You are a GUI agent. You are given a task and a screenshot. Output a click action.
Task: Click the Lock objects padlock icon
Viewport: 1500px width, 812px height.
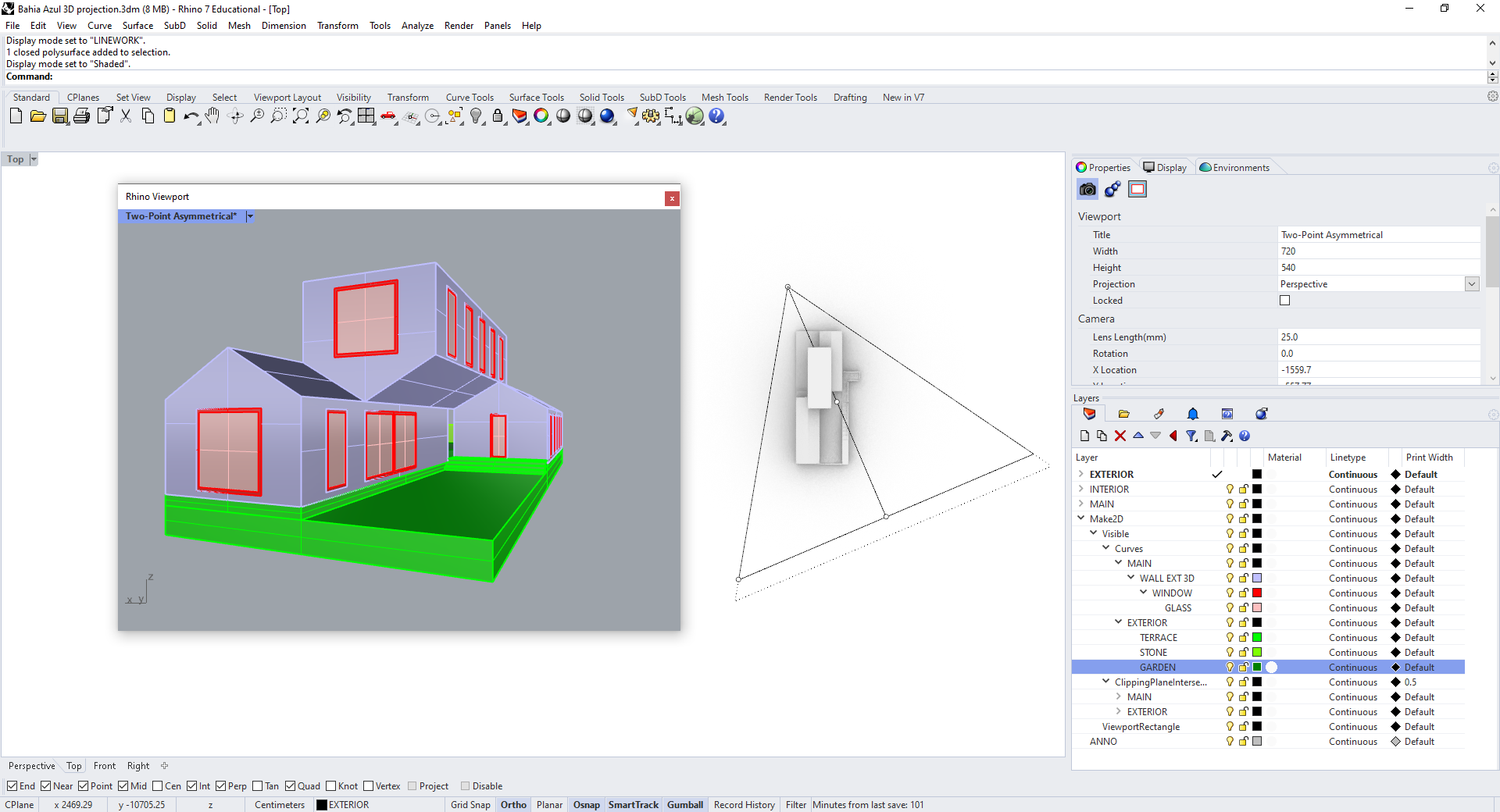click(498, 116)
